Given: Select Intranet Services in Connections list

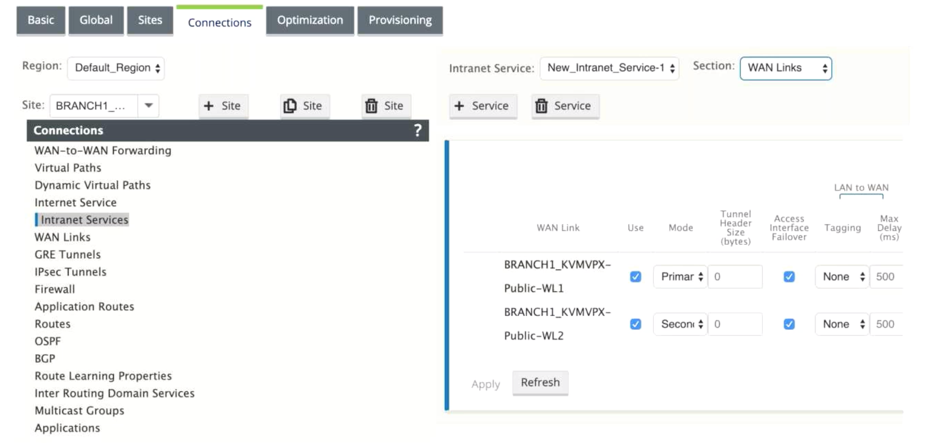Looking at the screenshot, I should [84, 220].
